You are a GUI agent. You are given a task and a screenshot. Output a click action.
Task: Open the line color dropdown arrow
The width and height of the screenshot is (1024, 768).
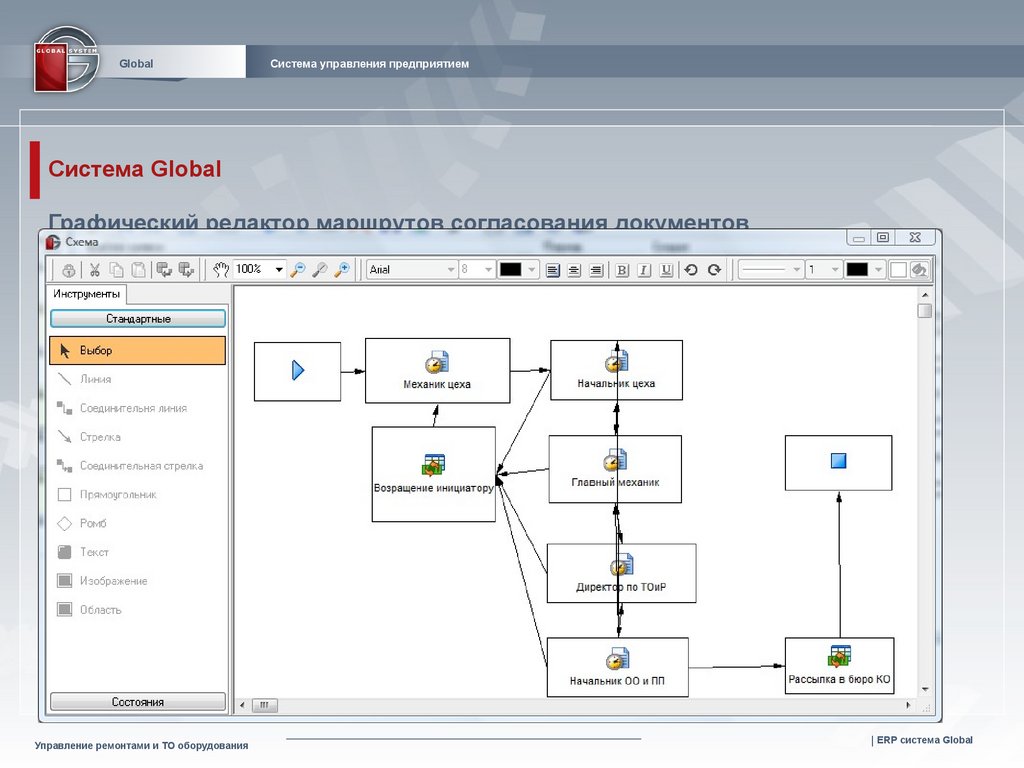878,270
